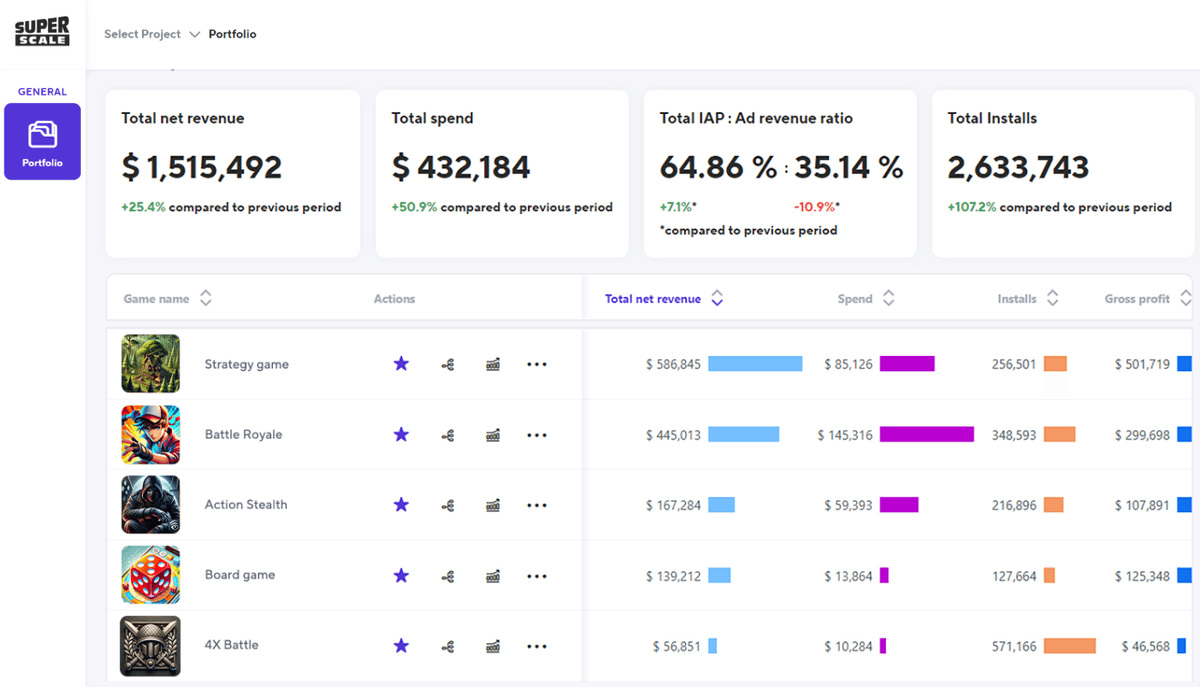
Task: Select the Total spend card
Action: pyautogui.click(x=502, y=174)
